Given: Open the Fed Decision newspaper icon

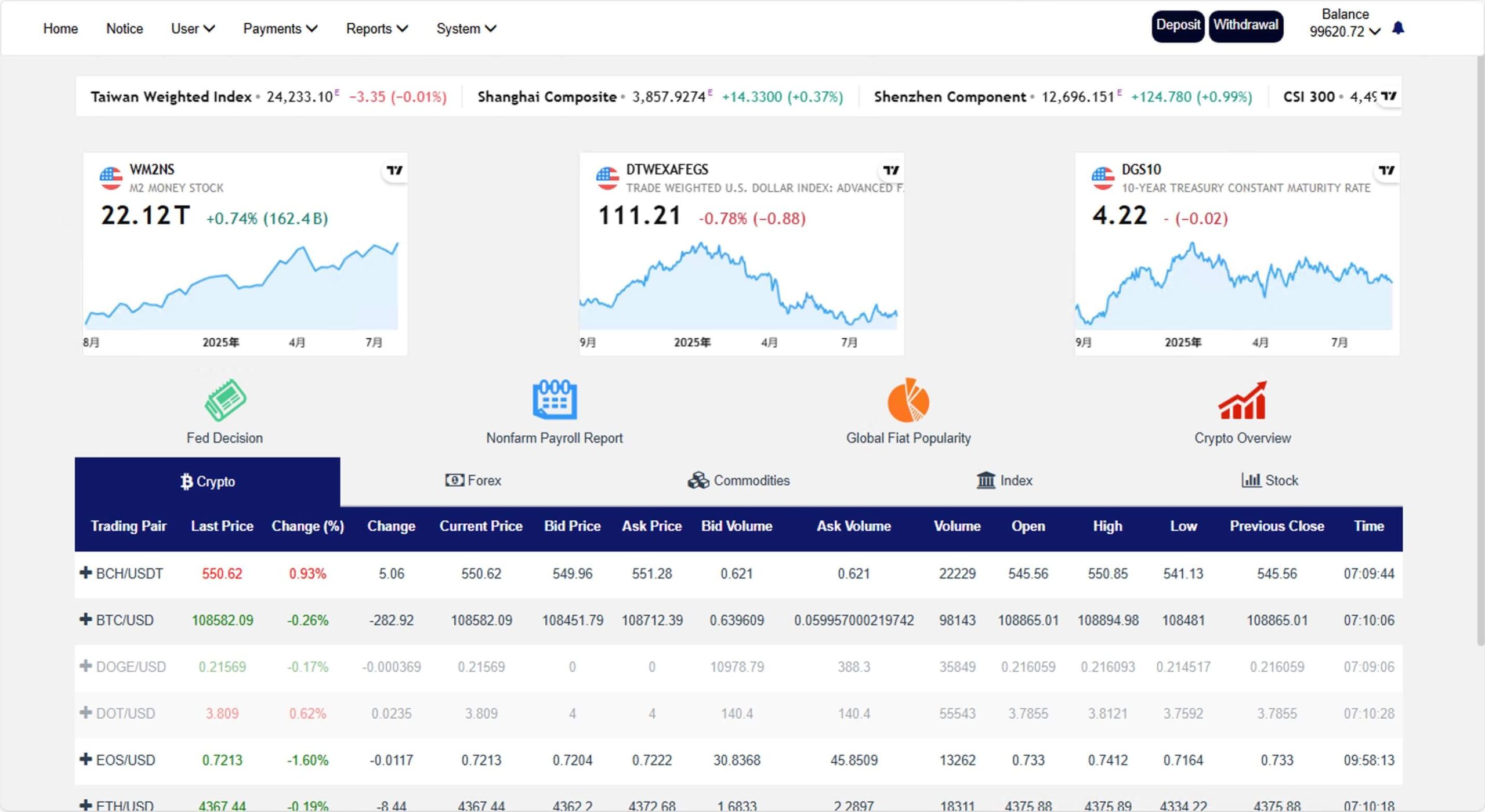Looking at the screenshot, I should (x=225, y=400).
